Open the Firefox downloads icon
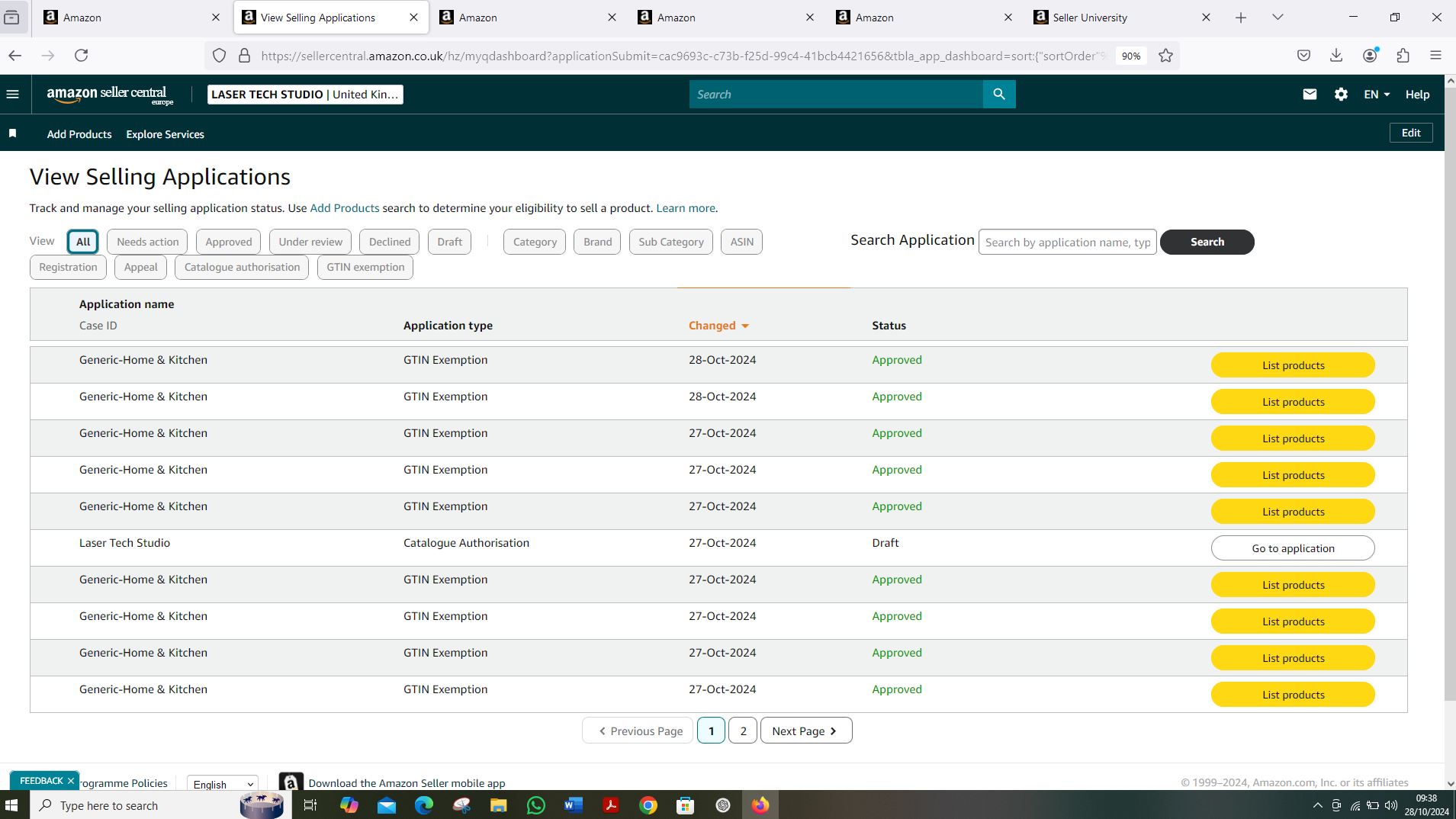This screenshot has height=819, width=1456. 1336,56
